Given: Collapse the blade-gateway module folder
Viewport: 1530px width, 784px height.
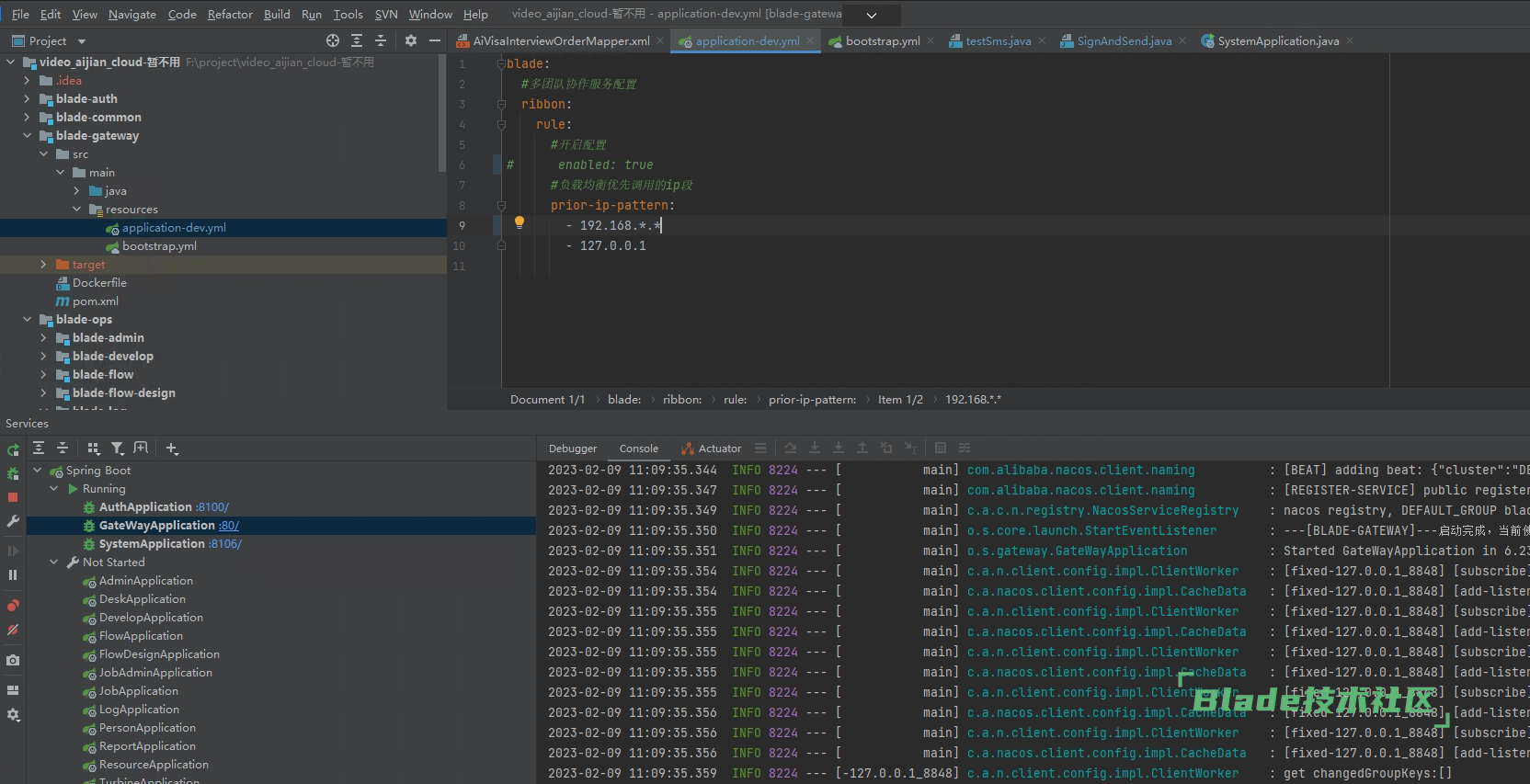Looking at the screenshot, I should (x=27, y=135).
